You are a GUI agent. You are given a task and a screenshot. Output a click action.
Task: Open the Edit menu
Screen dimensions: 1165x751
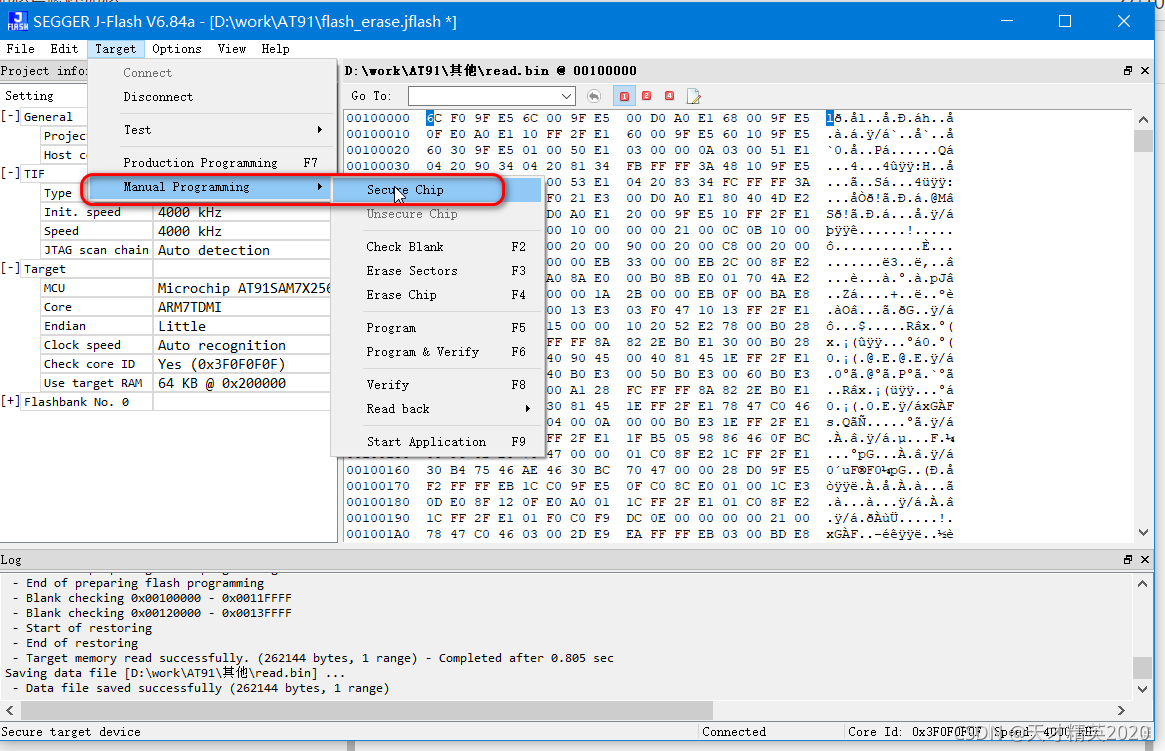tap(64, 49)
